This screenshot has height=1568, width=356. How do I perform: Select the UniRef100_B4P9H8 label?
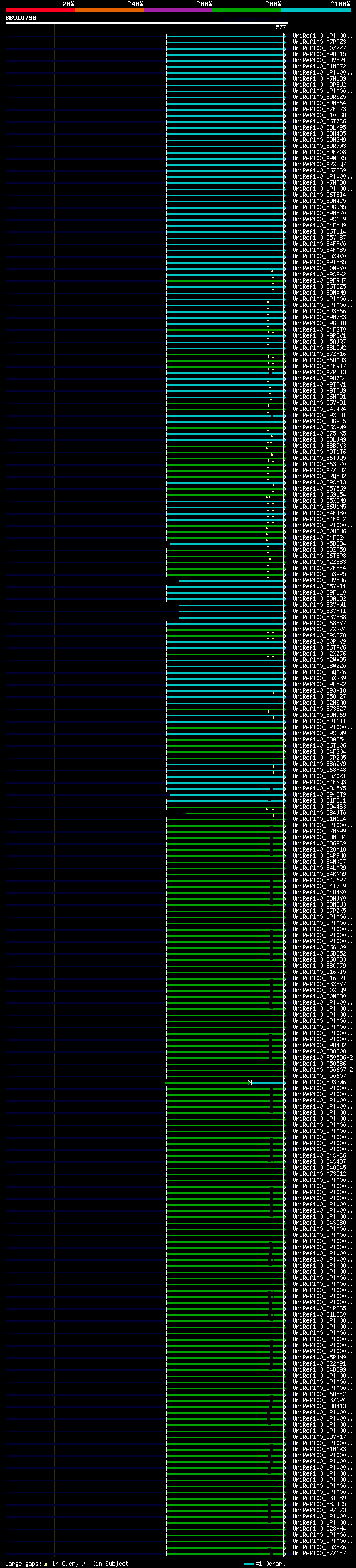tap(319, 856)
